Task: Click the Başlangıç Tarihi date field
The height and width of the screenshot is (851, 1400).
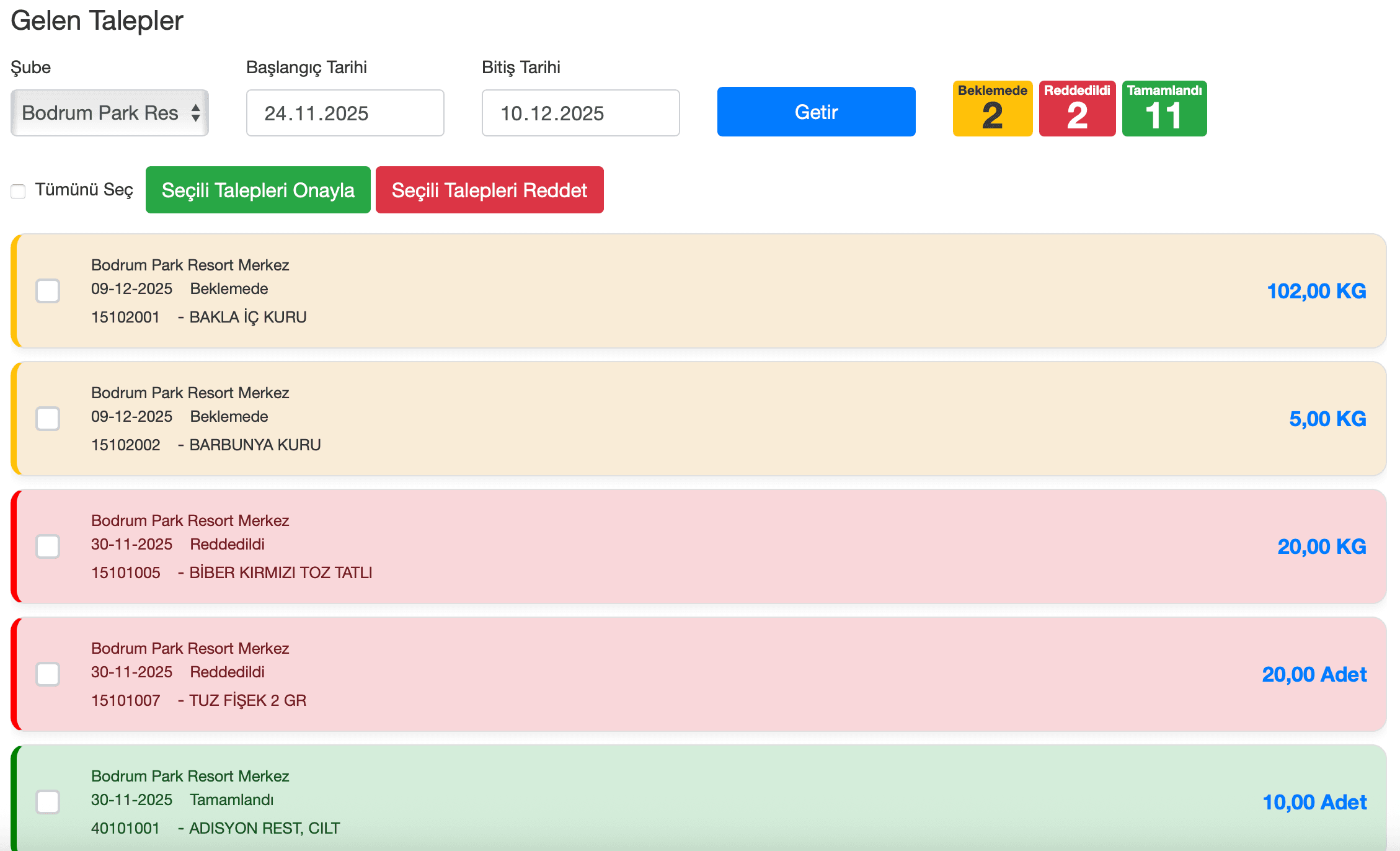Action: click(345, 113)
